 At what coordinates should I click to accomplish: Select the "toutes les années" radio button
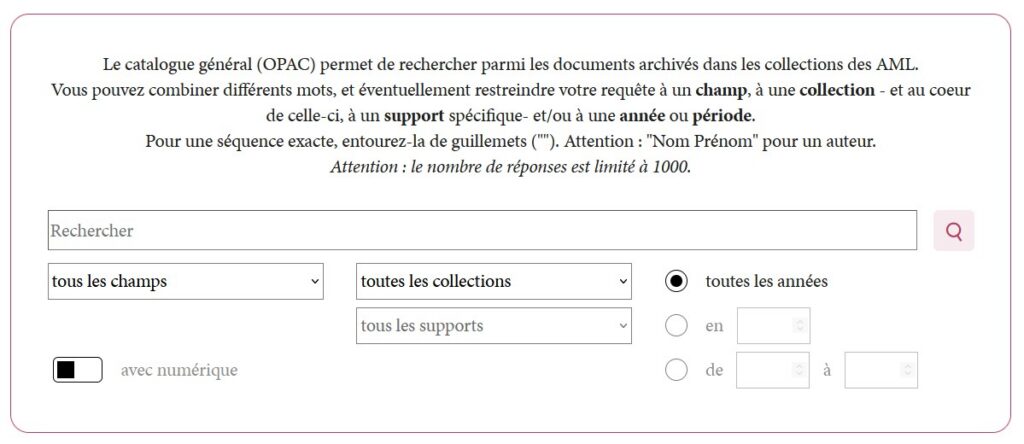(677, 281)
